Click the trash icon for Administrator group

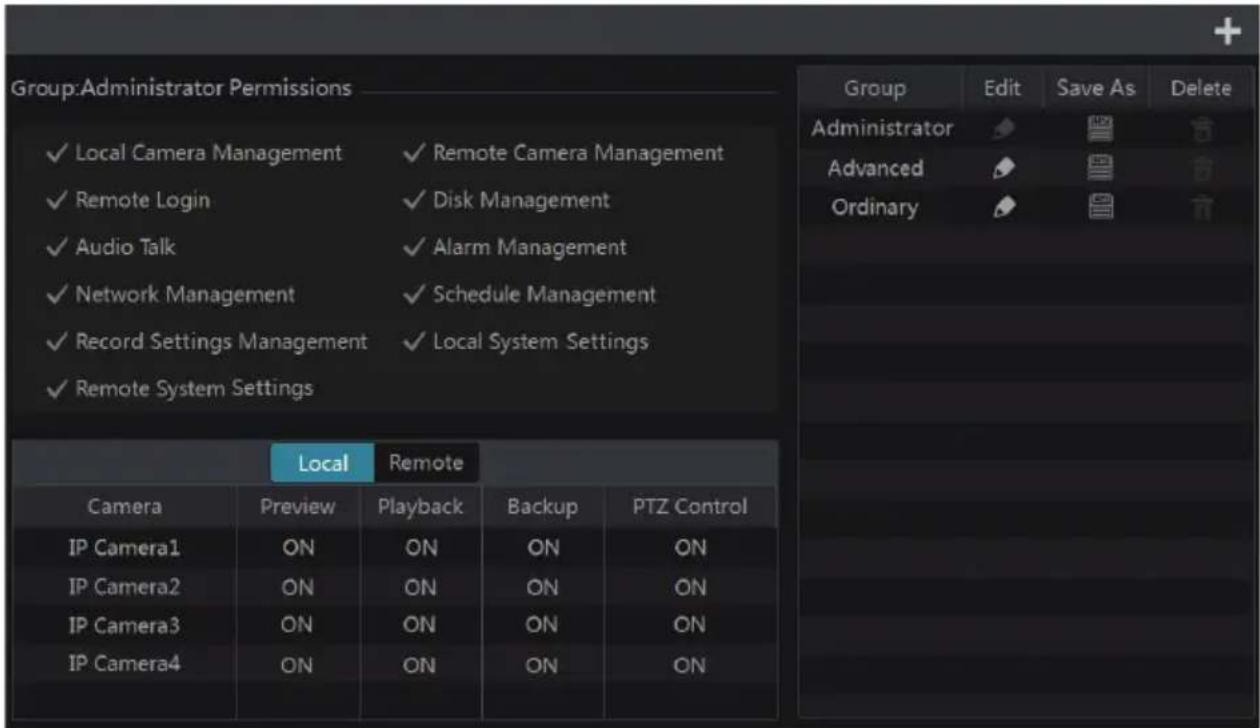click(1200, 129)
